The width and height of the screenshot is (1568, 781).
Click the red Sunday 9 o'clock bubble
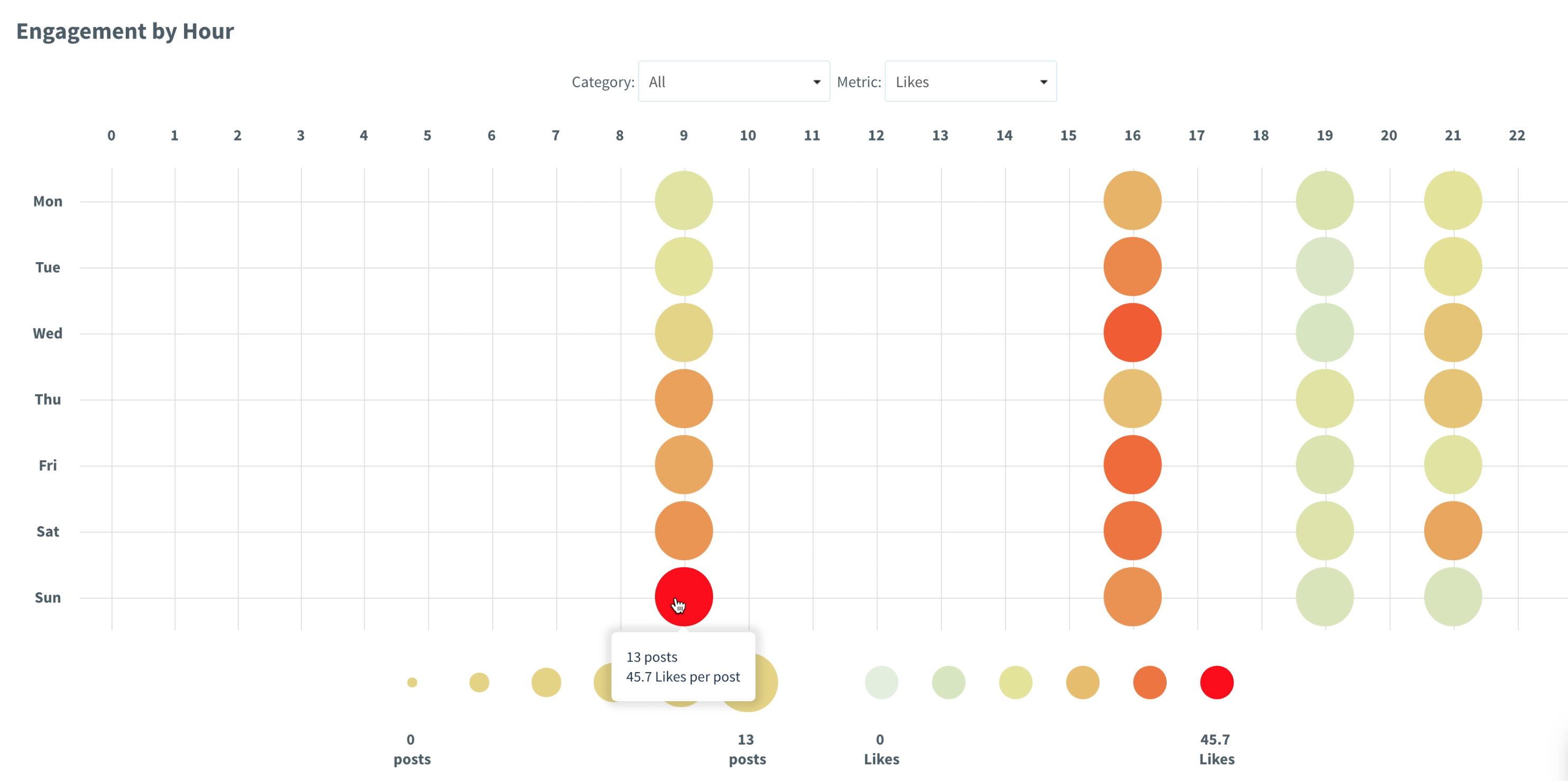[x=684, y=597]
